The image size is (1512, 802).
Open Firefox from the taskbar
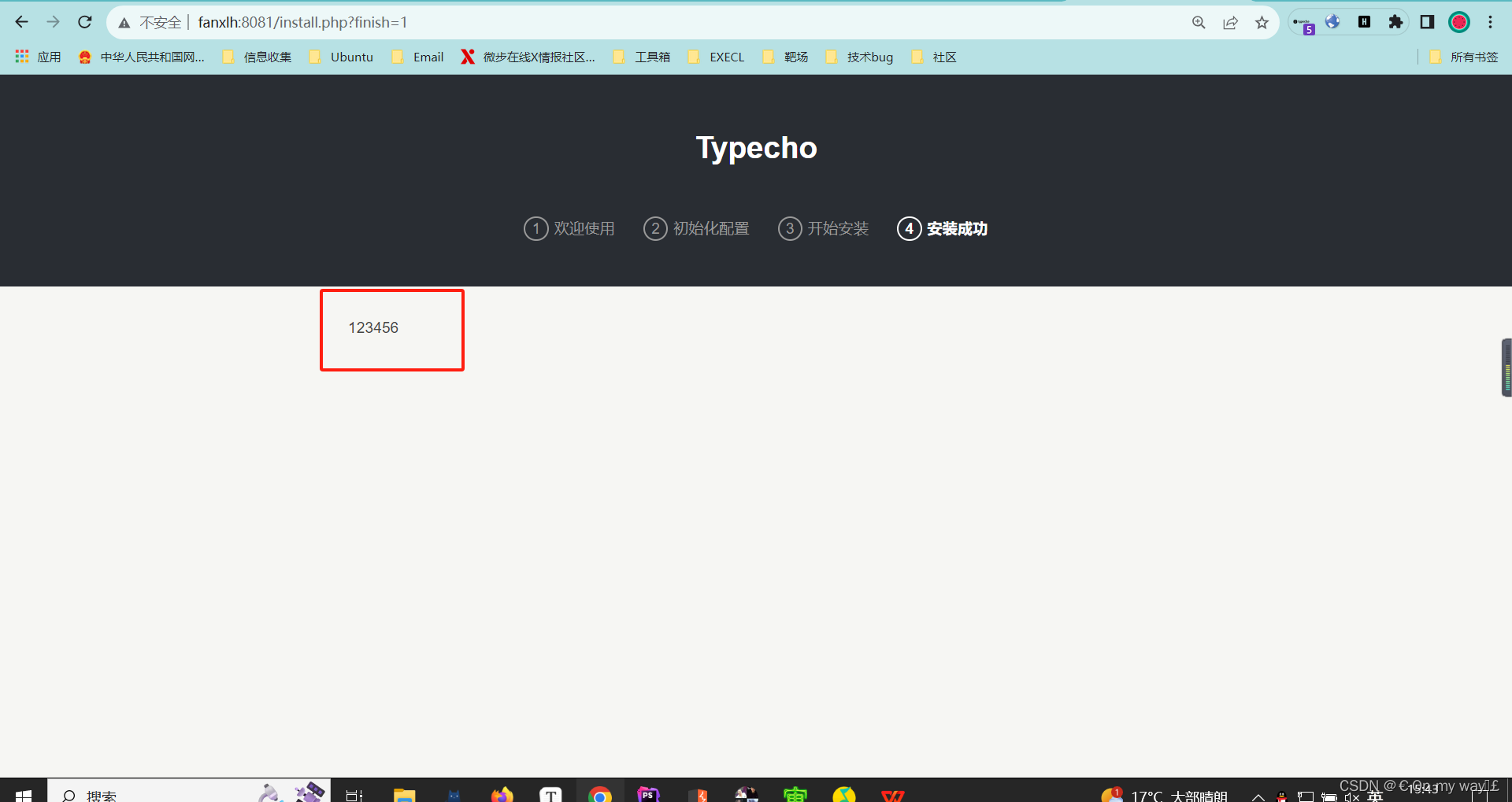[502, 793]
